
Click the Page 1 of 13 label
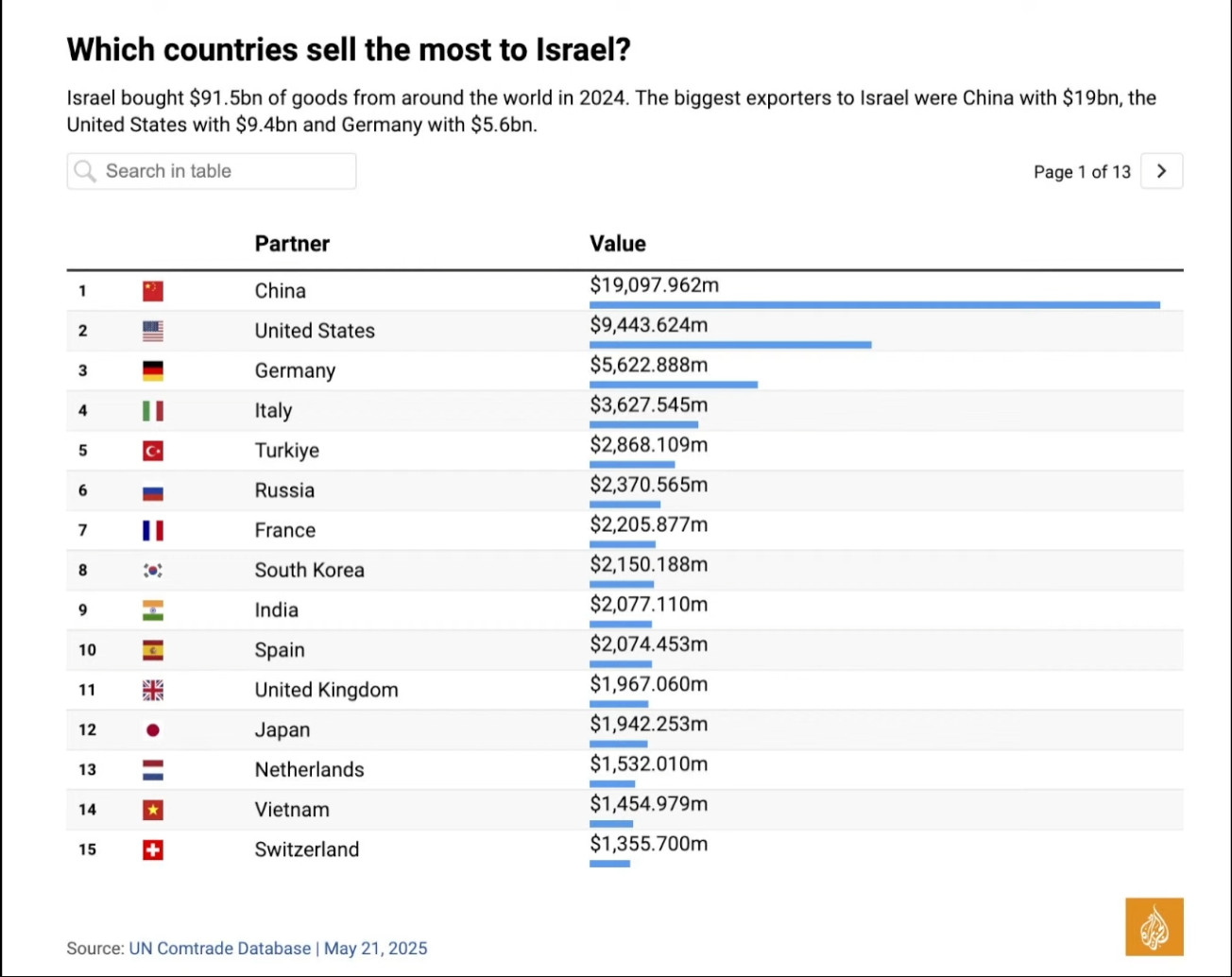click(x=1082, y=172)
